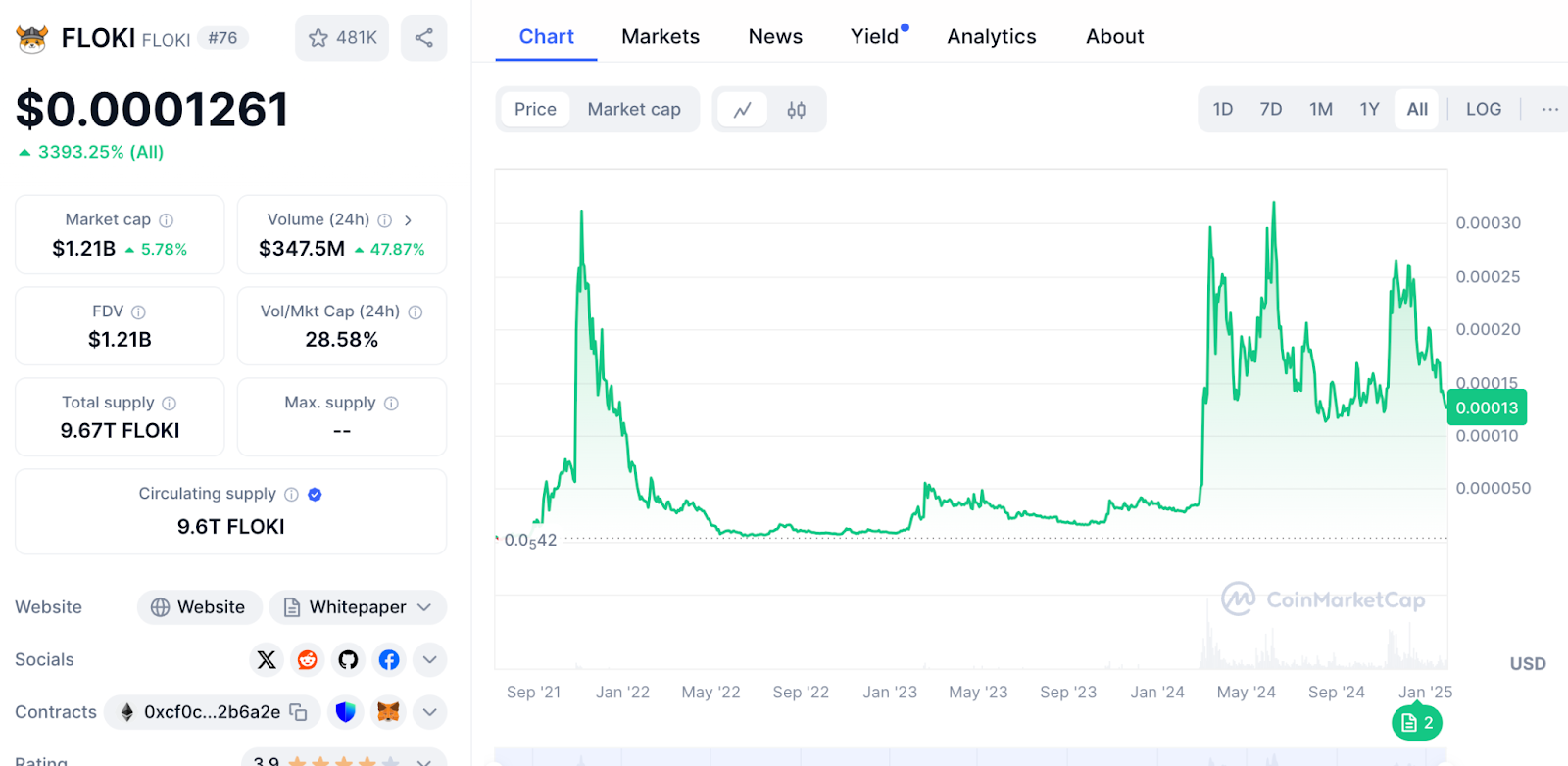This screenshot has height=766, width=1568.
Task: Click the USD currency label on chart
Action: point(1528,663)
